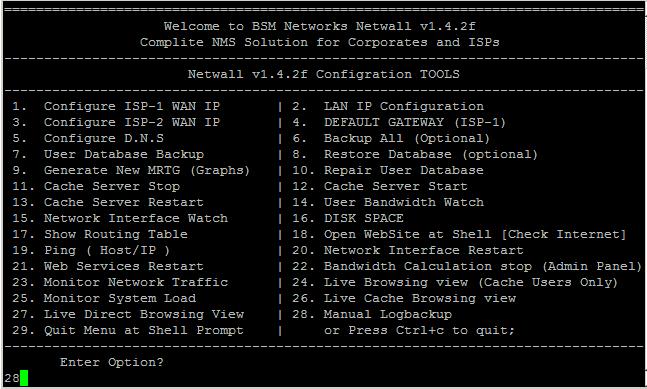Image resolution: width=647 pixels, height=389 pixels.
Task: Click the green cursor after 28
Action: [24, 378]
